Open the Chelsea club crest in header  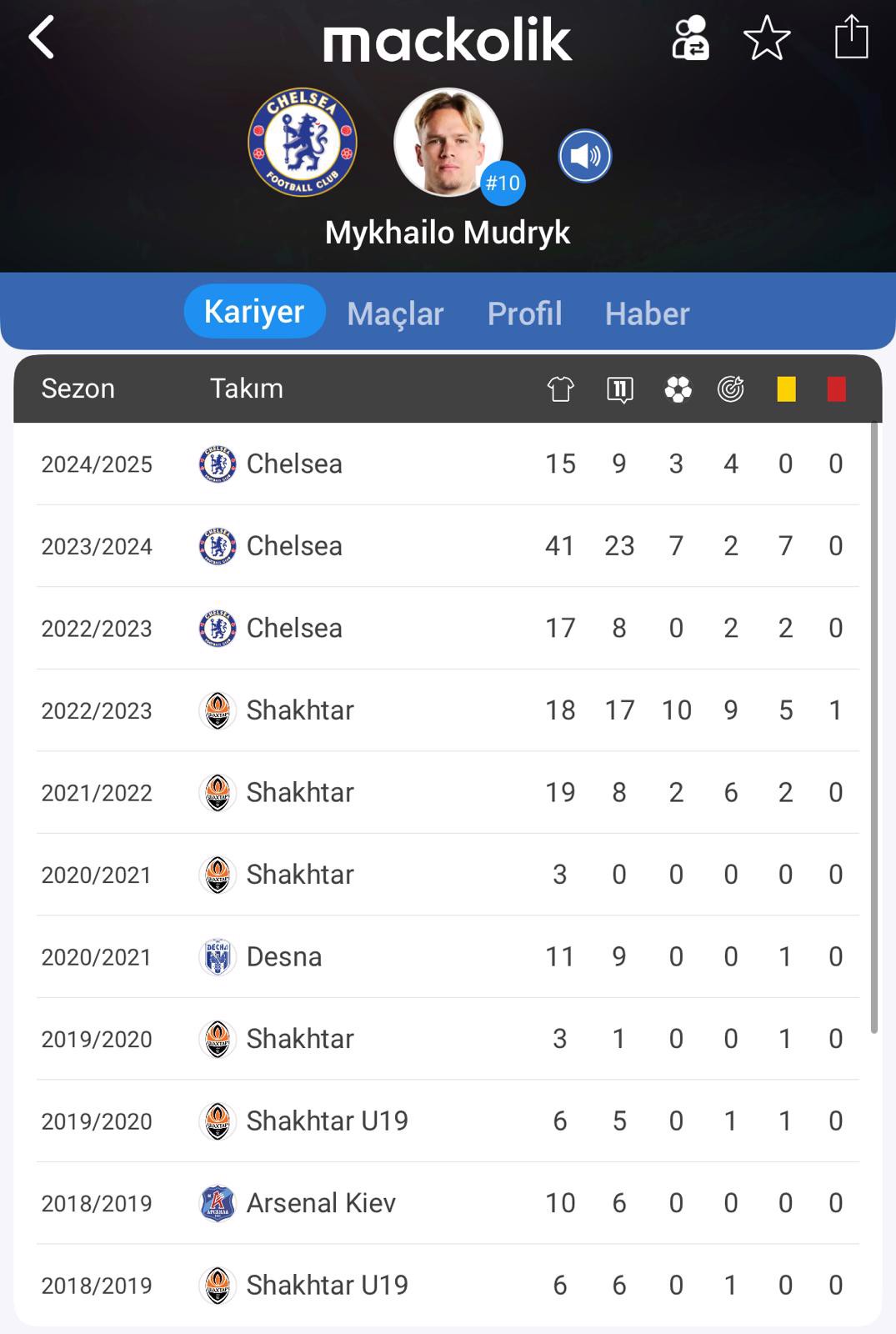(x=303, y=143)
